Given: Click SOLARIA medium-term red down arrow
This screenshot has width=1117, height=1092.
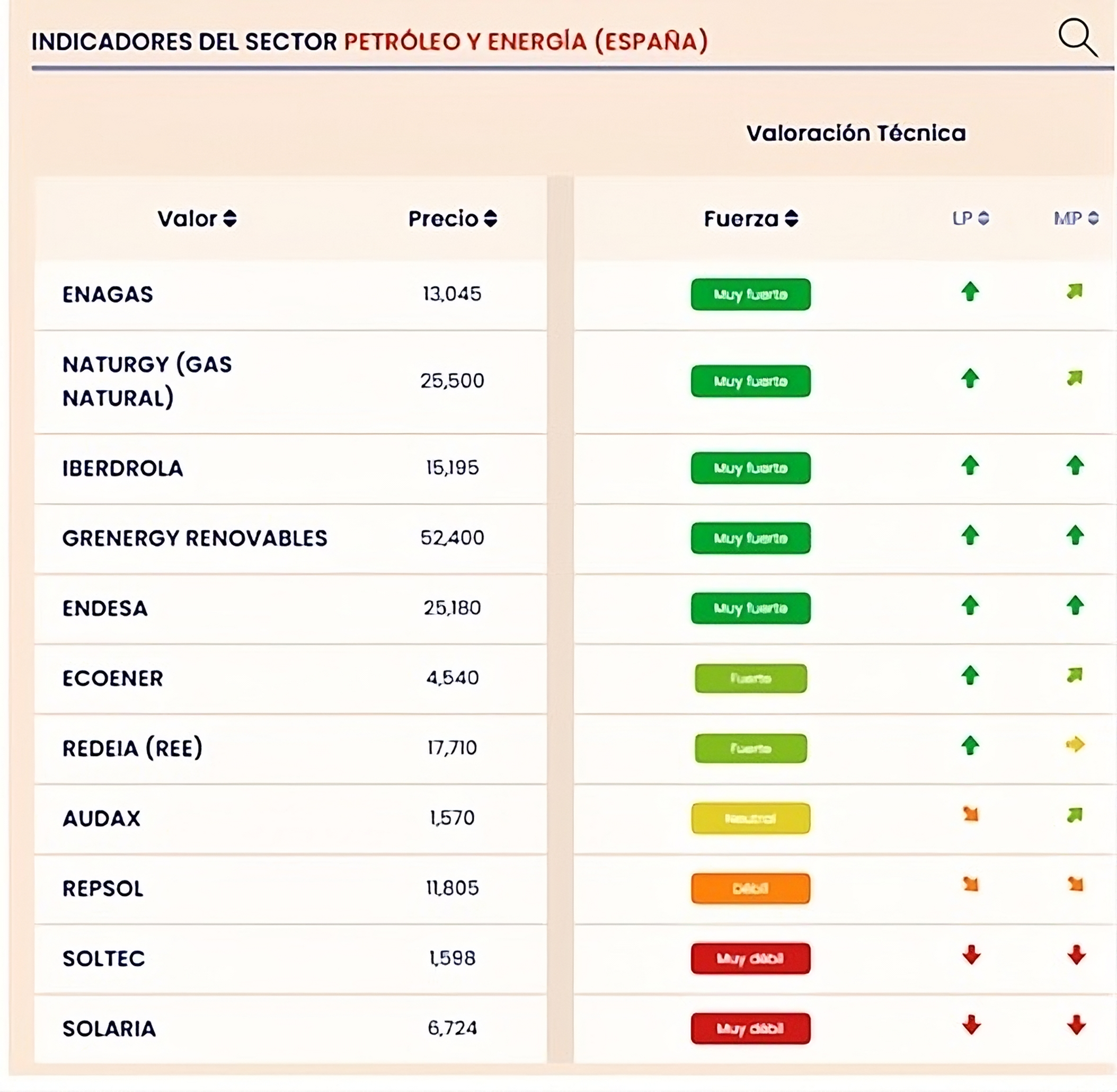Looking at the screenshot, I should point(1076,1025).
